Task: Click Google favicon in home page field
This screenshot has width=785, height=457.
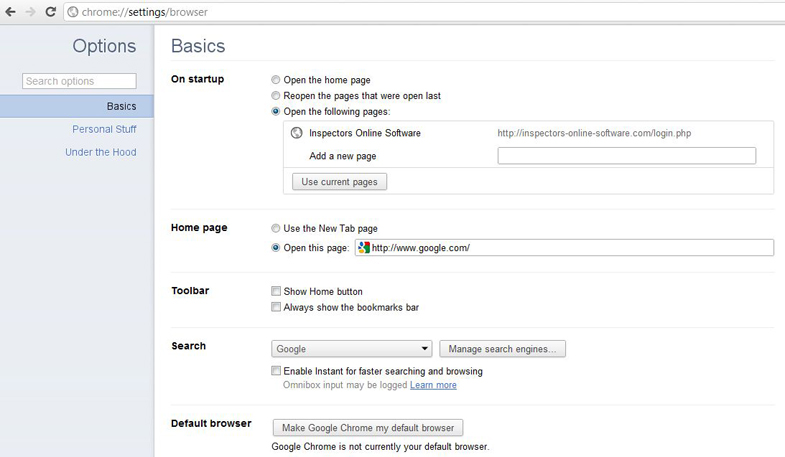Action: pos(364,247)
